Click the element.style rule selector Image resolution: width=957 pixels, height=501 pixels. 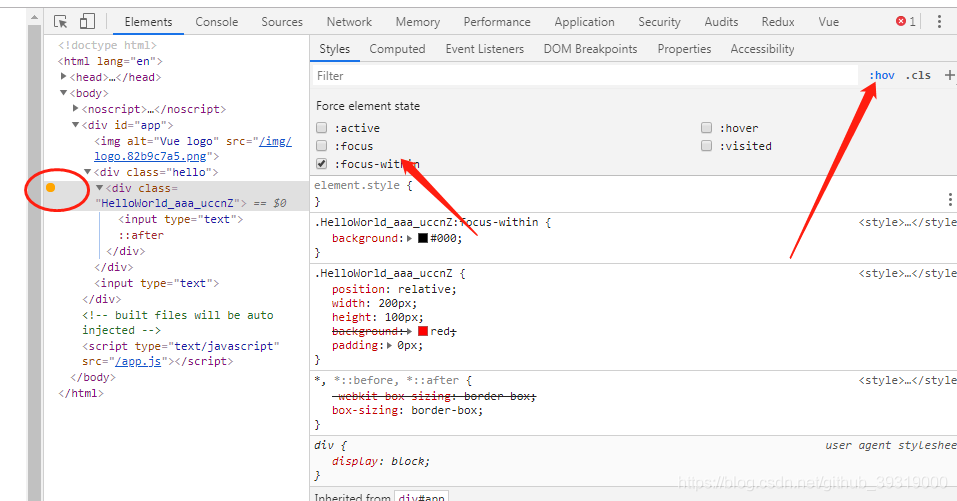(357, 186)
